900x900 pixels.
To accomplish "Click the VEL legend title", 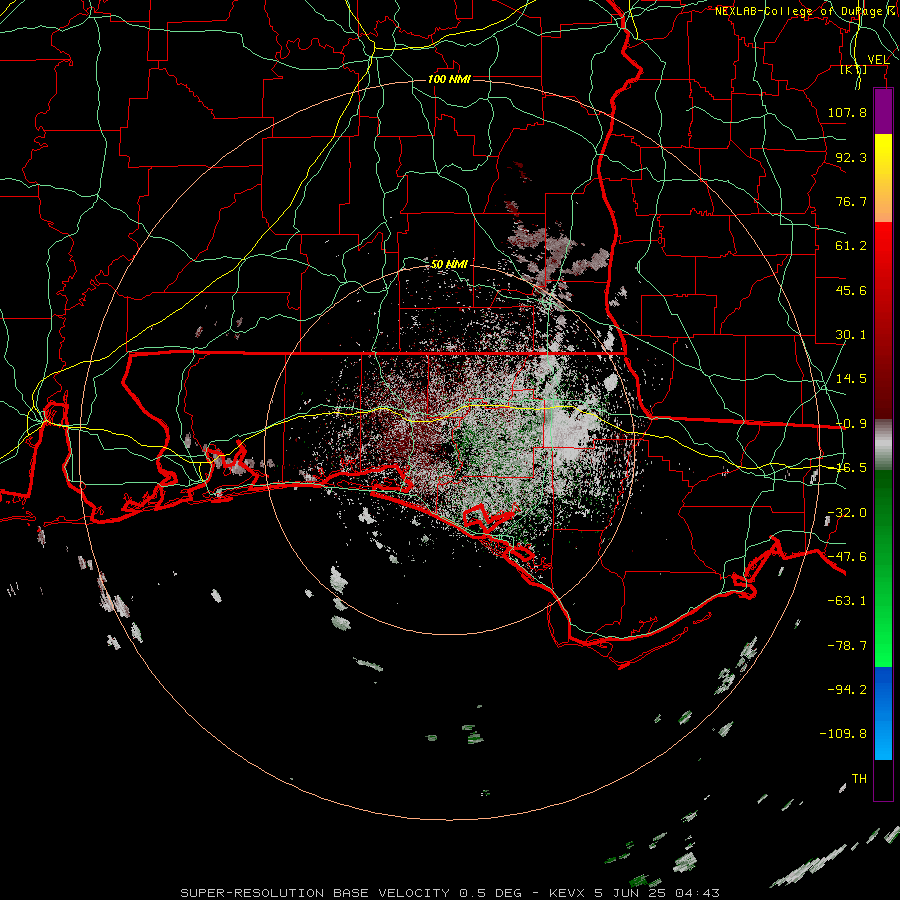I will pos(878,60).
